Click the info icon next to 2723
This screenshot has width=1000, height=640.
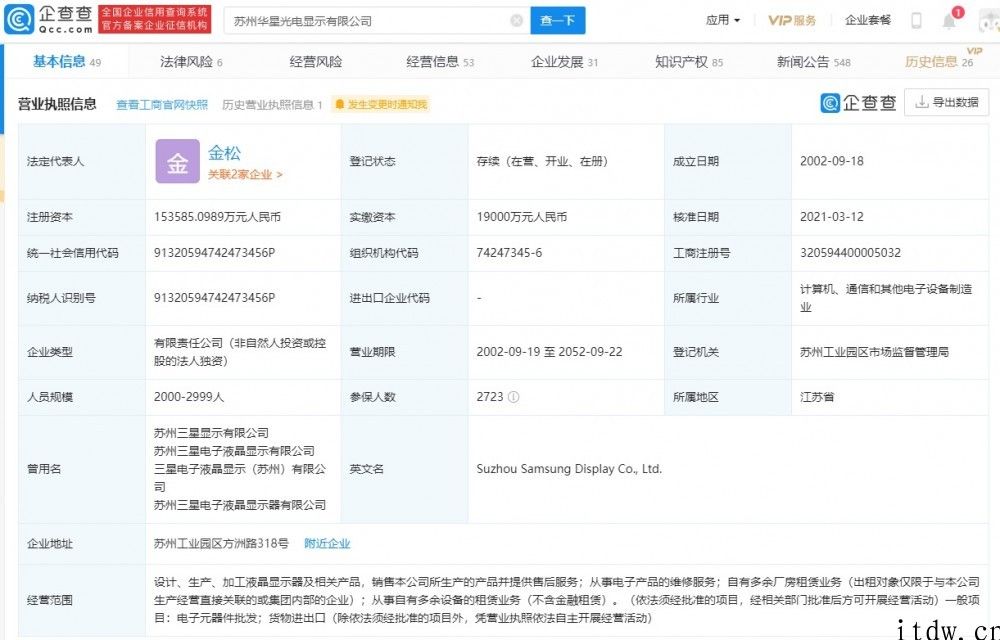coord(513,396)
